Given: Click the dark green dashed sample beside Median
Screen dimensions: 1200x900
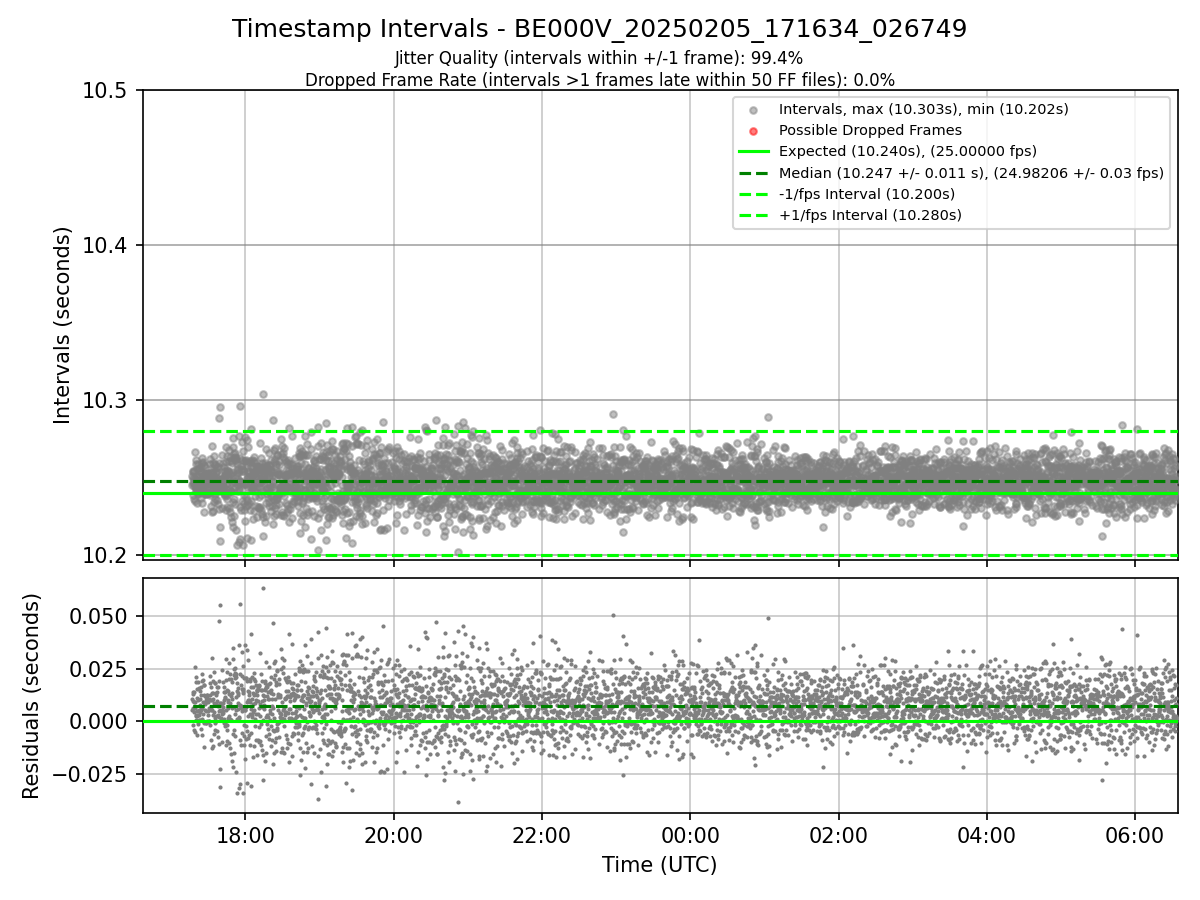Looking at the screenshot, I should click(x=754, y=173).
